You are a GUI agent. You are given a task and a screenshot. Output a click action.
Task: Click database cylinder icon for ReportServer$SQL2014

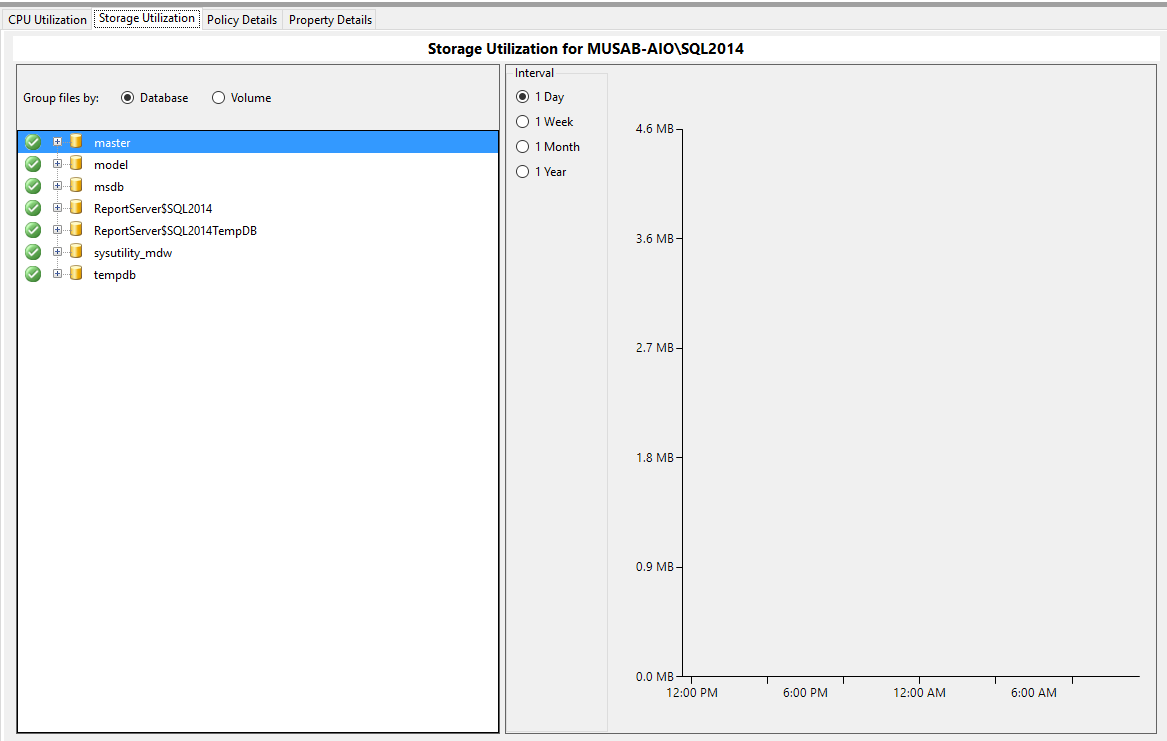tap(76, 207)
